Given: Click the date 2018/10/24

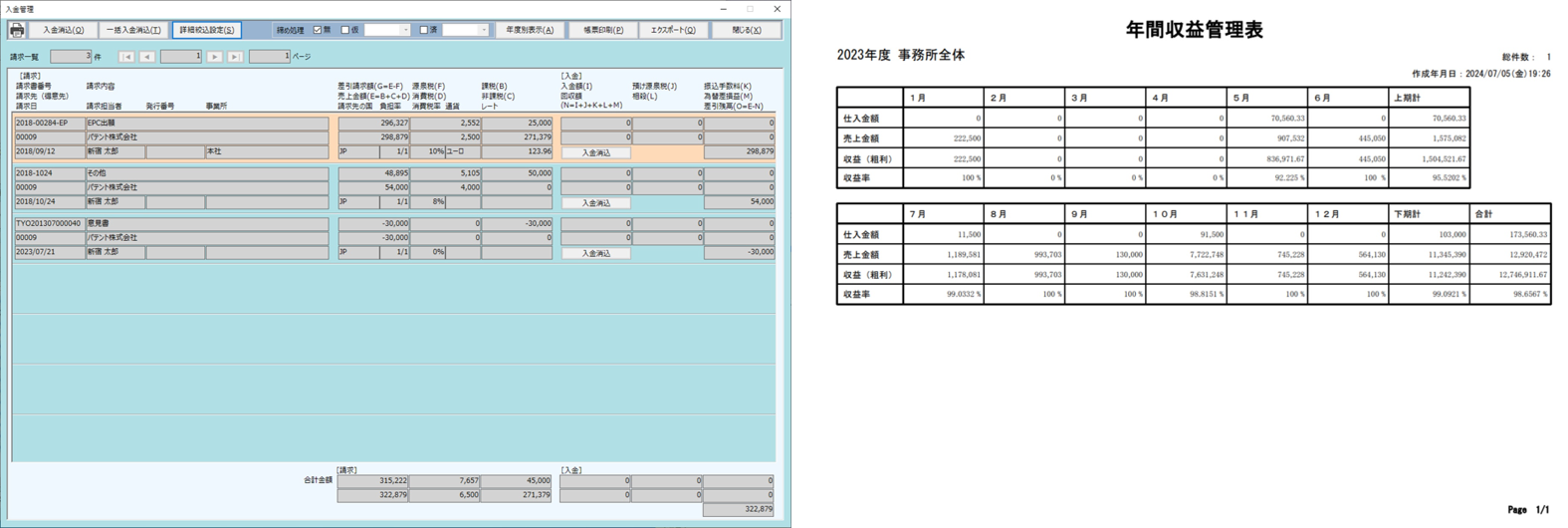Looking at the screenshot, I should coord(49,202).
